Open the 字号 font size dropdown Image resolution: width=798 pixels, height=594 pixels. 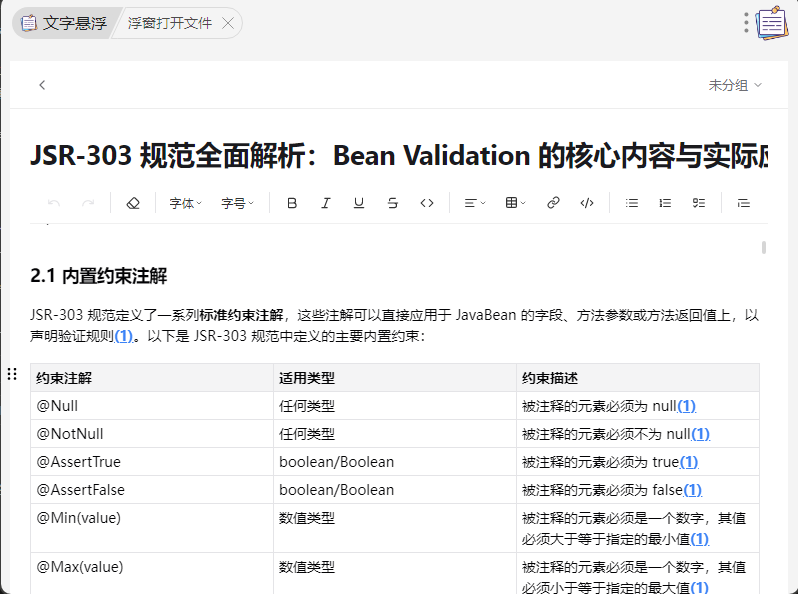237,203
